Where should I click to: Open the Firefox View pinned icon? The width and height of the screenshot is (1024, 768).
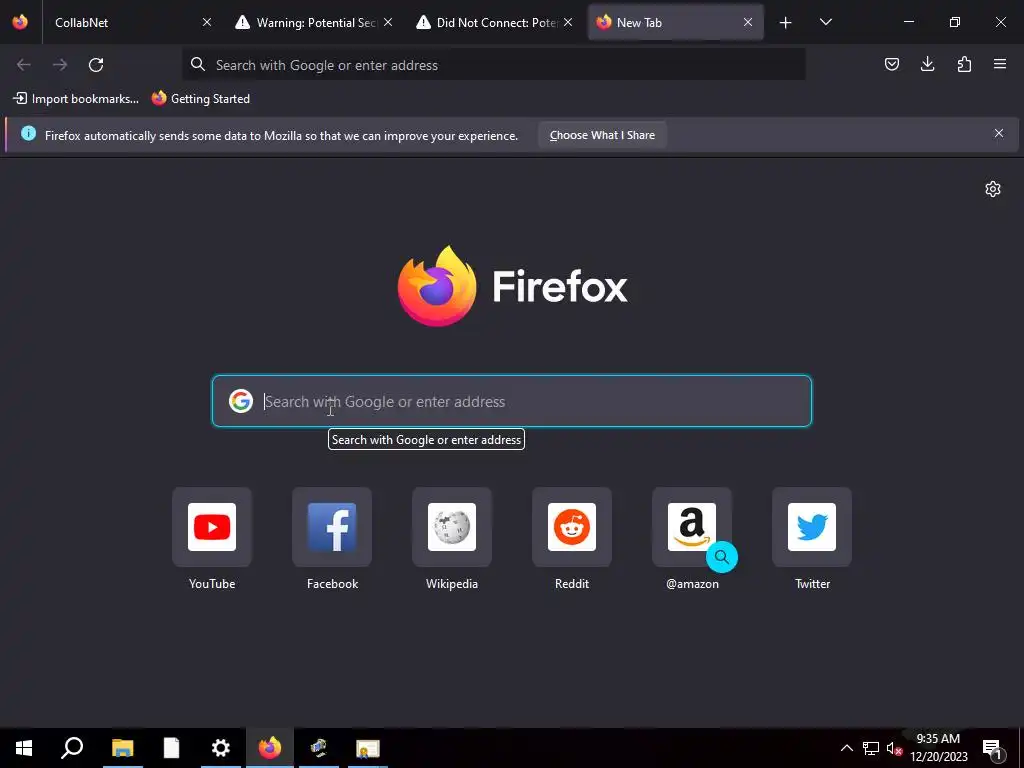[x=20, y=22]
